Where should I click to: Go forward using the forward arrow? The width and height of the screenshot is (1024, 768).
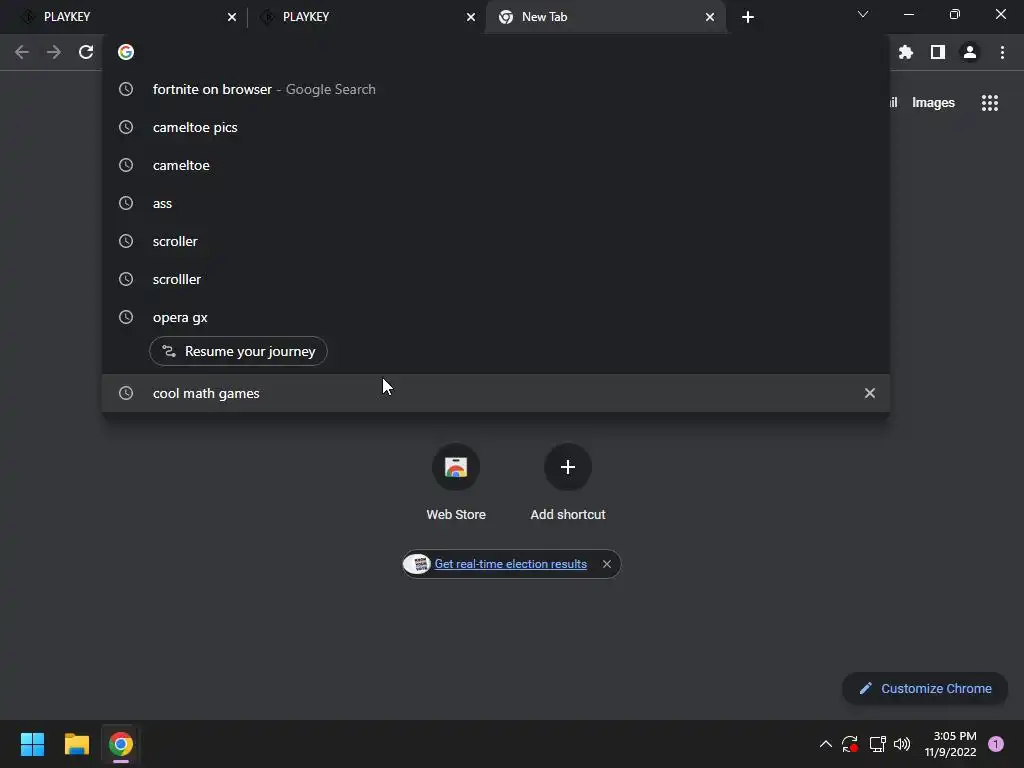[x=54, y=52]
